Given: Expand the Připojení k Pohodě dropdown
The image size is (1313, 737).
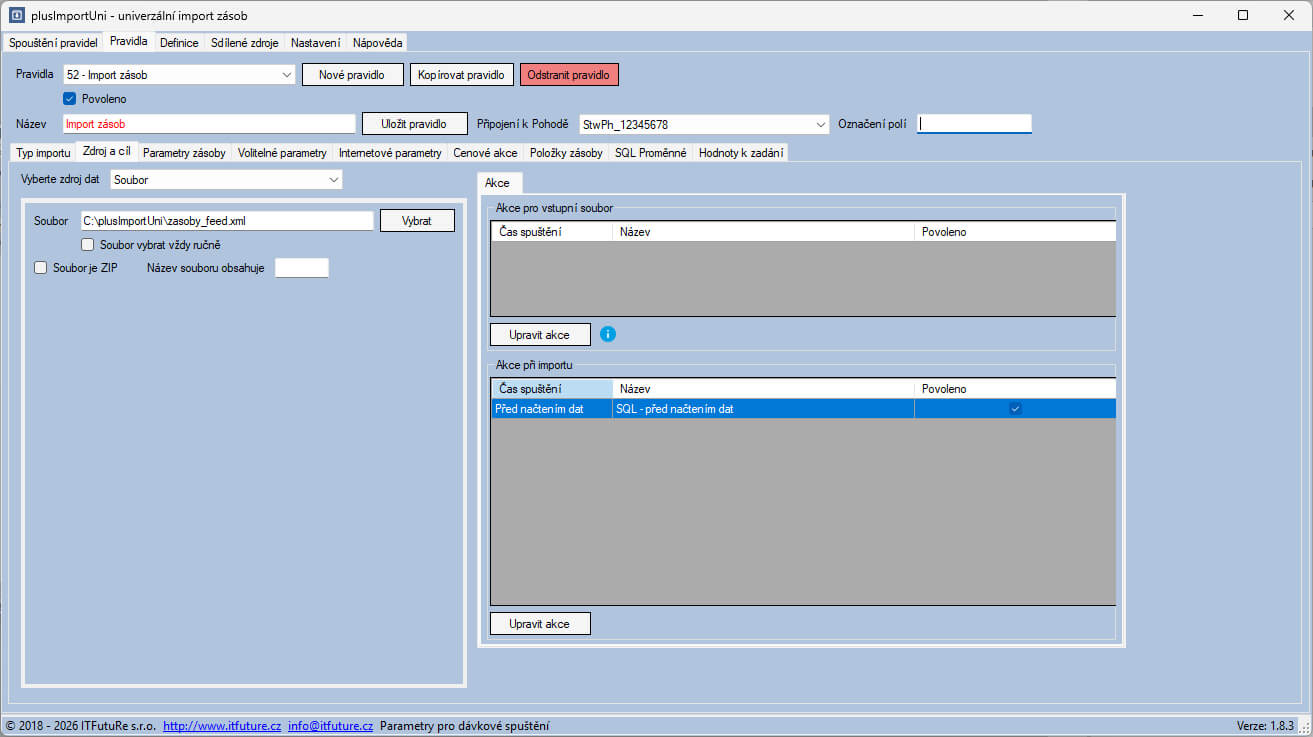Looking at the screenshot, I should click(820, 124).
